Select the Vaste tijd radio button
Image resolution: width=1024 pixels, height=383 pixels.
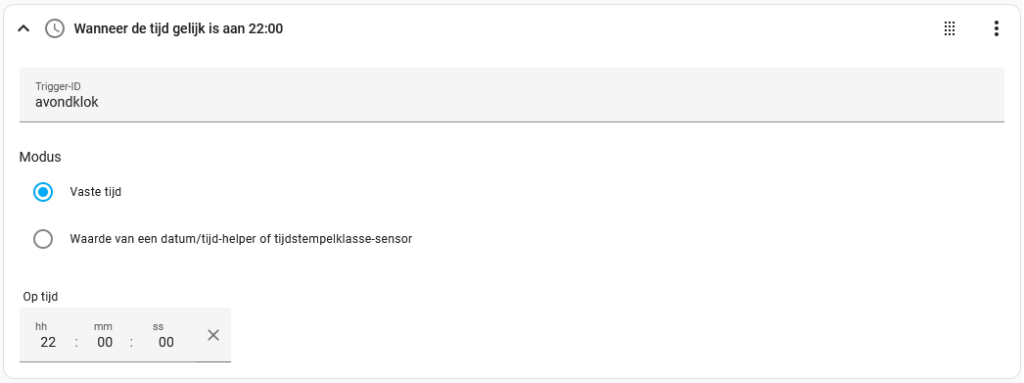[43, 192]
